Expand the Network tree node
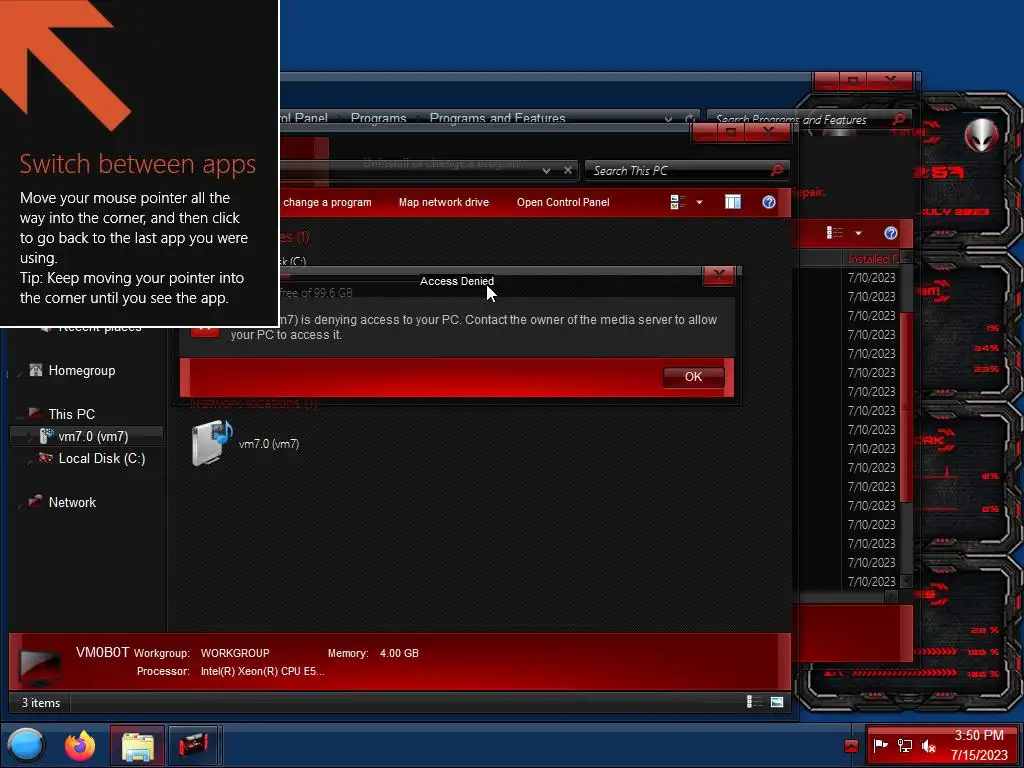1024x768 pixels. coord(19,504)
